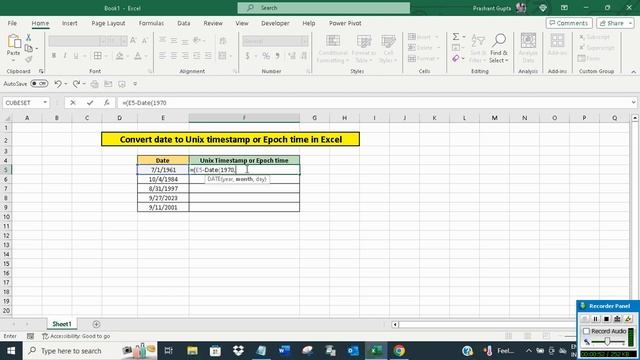Click the Search box in title bar
The height and width of the screenshot is (360, 640).
[324, 8]
